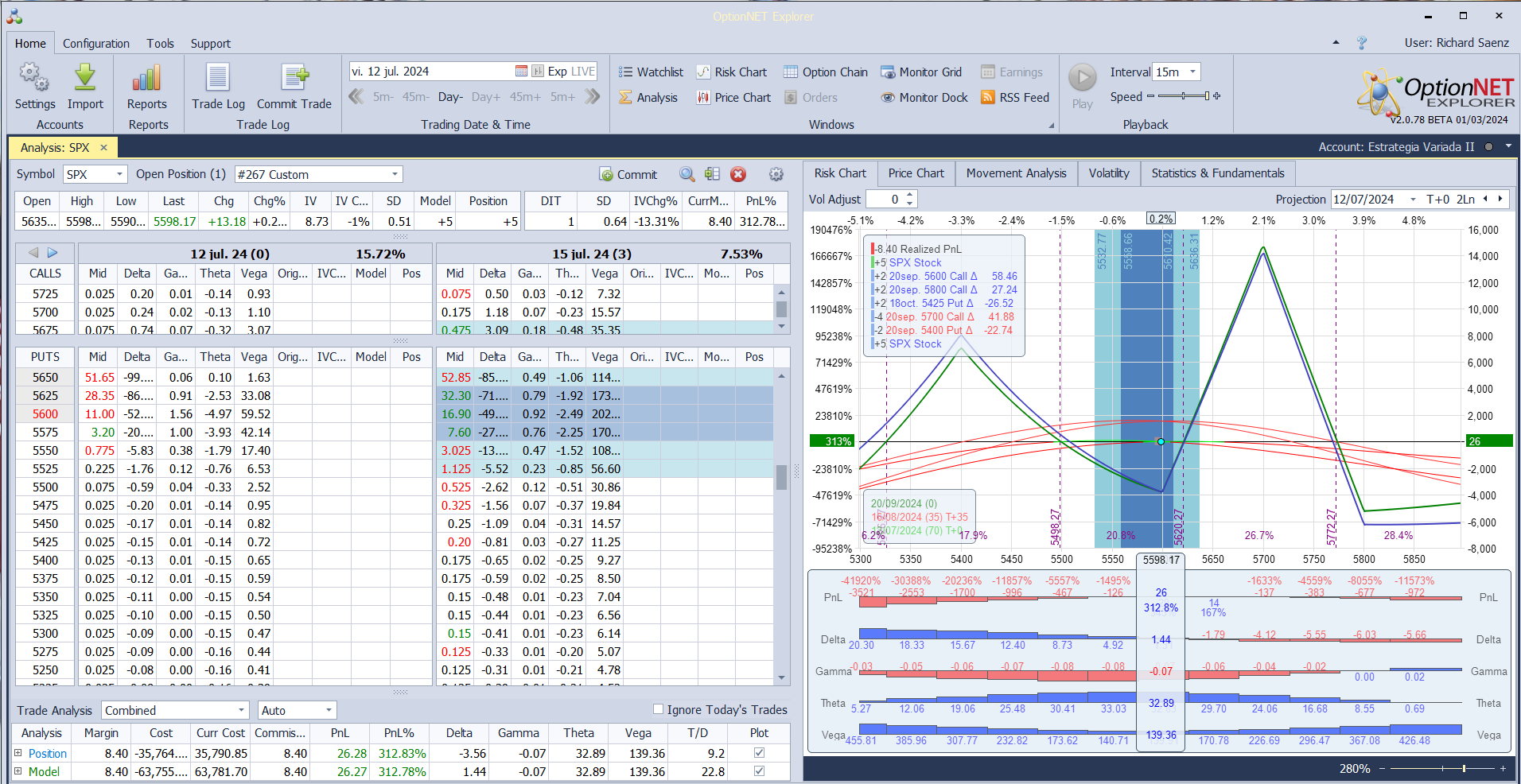This screenshot has height=784, width=1521.
Task: Open the trading date calendar picker icon
Action: [521, 72]
